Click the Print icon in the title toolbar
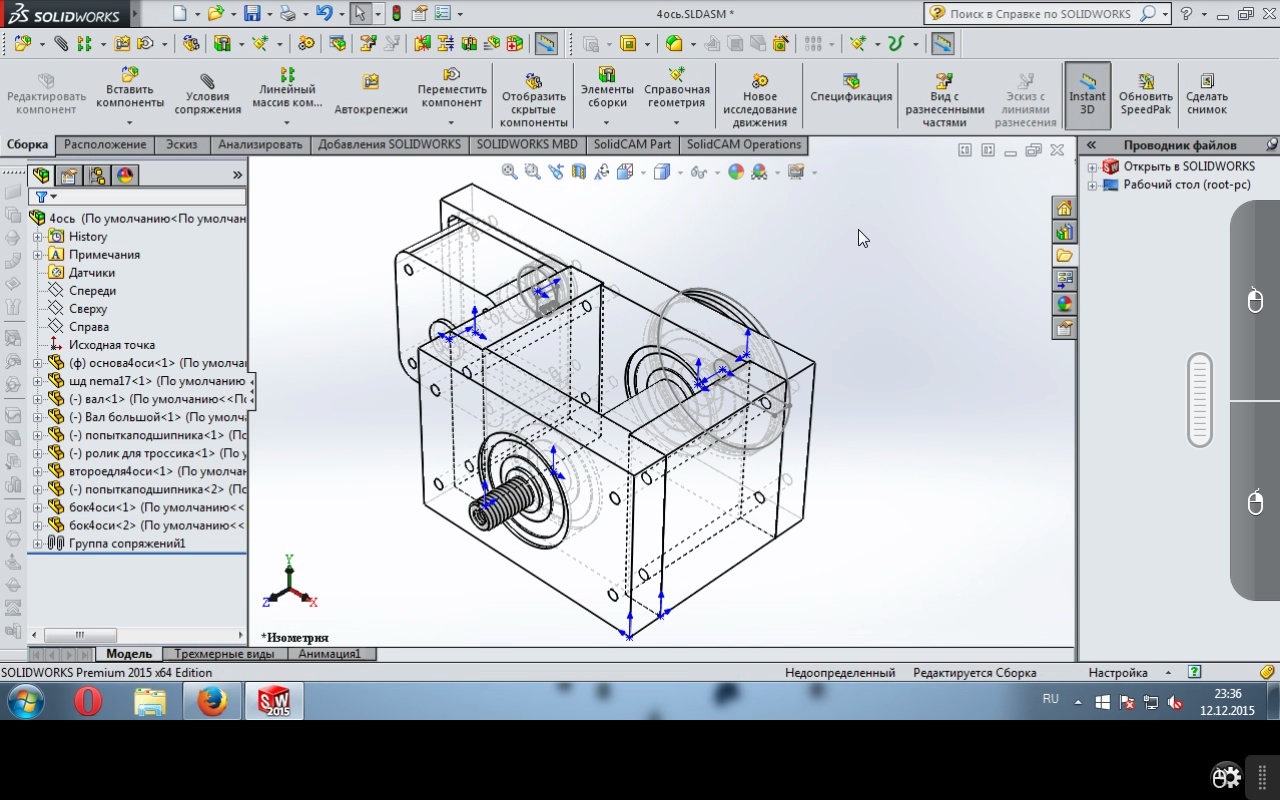This screenshot has height=800, width=1280. [x=288, y=14]
